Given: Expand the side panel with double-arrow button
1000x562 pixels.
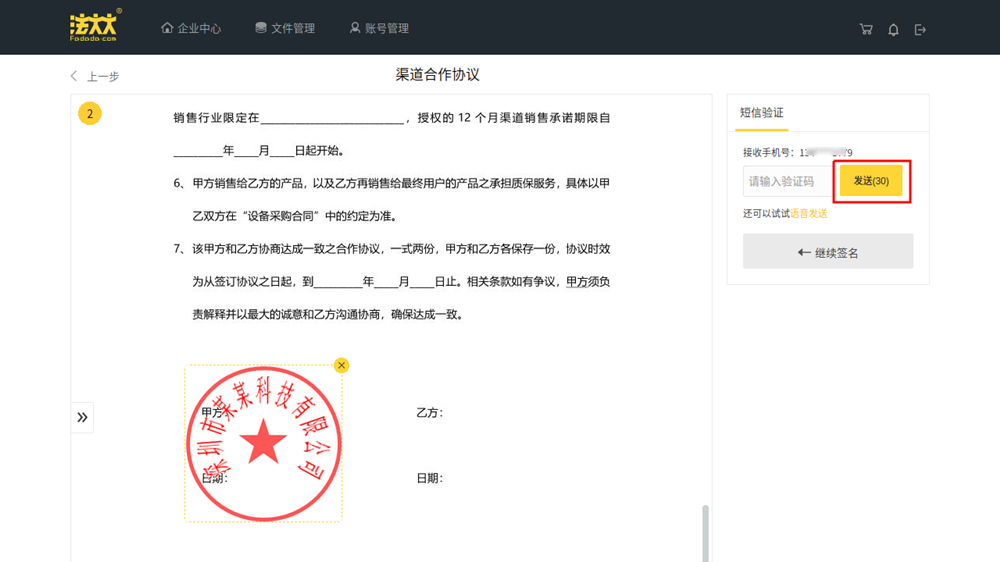Looking at the screenshot, I should click(82, 417).
